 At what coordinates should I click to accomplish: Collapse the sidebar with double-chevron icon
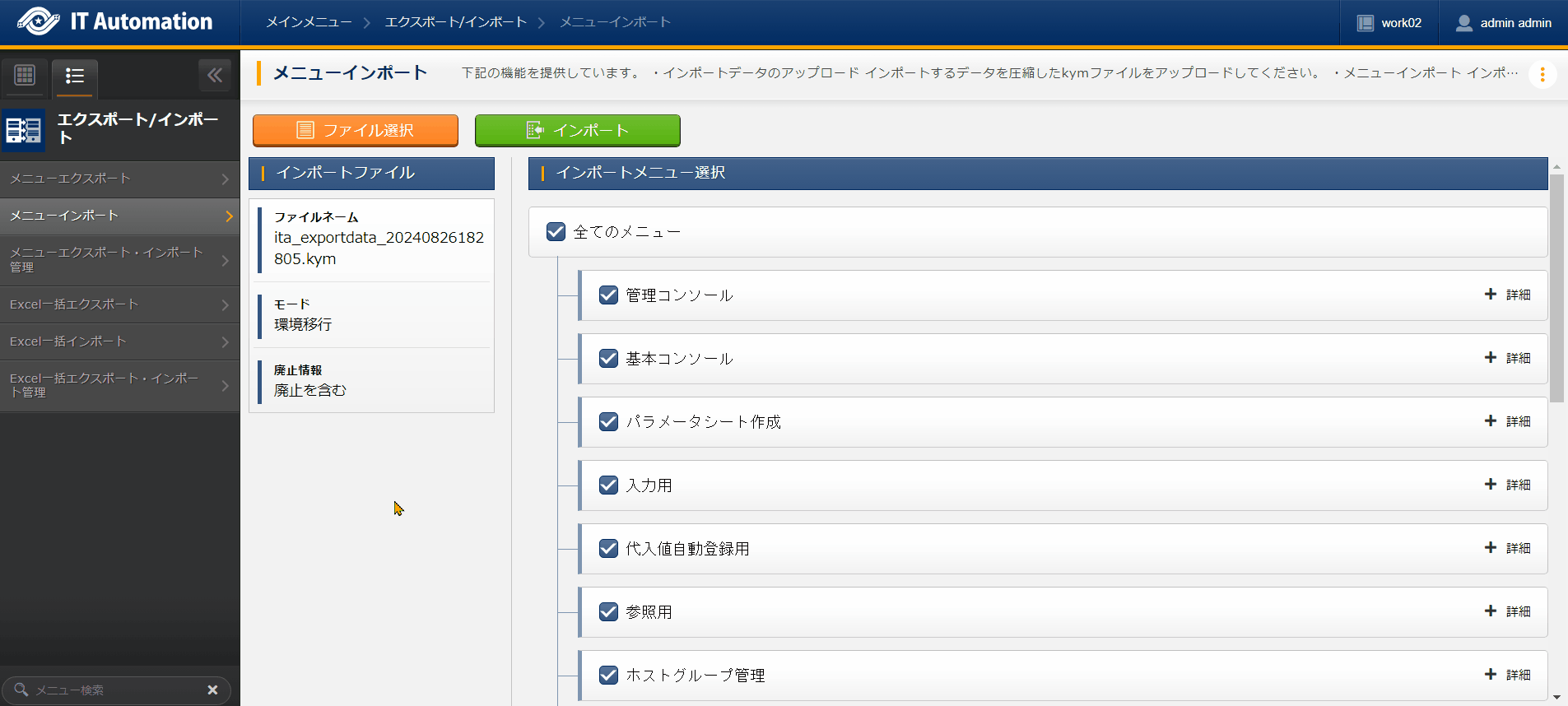[215, 76]
